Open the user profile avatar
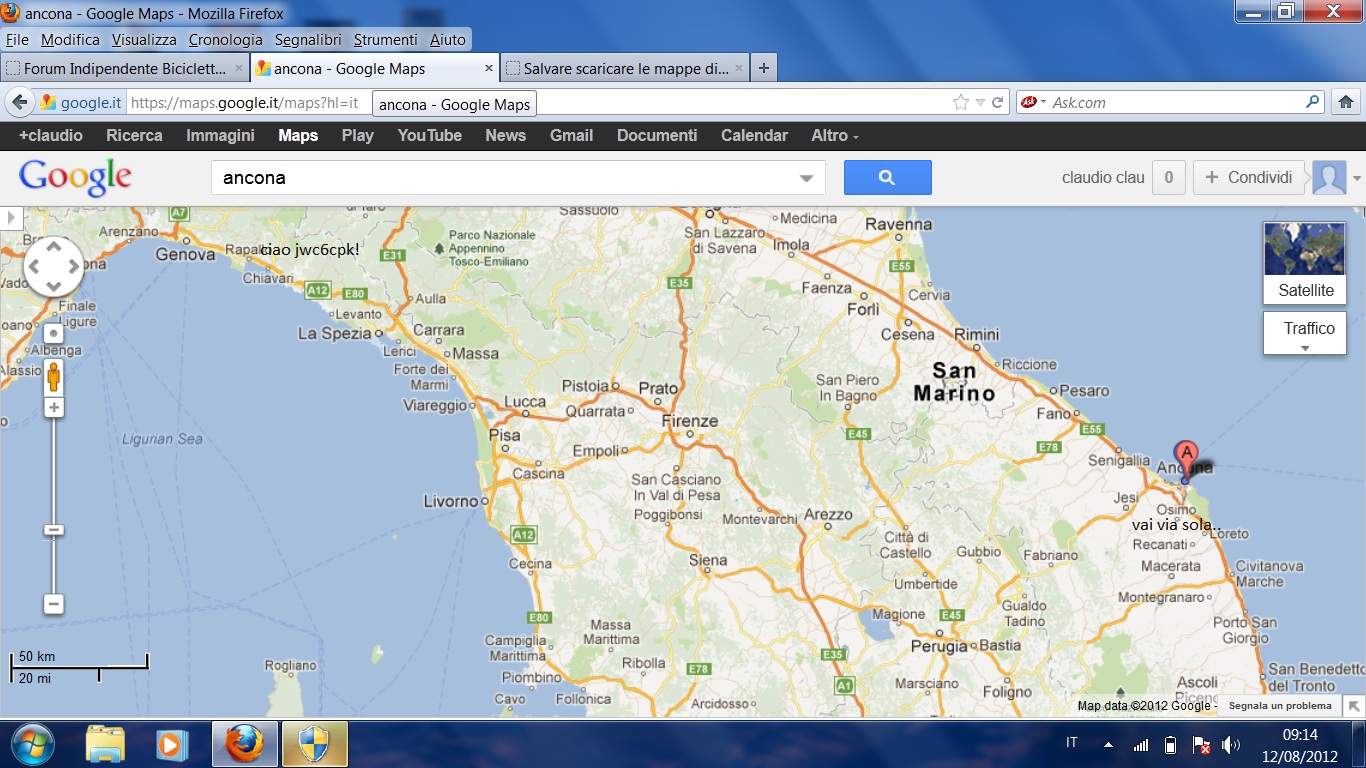This screenshot has height=768, width=1366. (x=1329, y=177)
